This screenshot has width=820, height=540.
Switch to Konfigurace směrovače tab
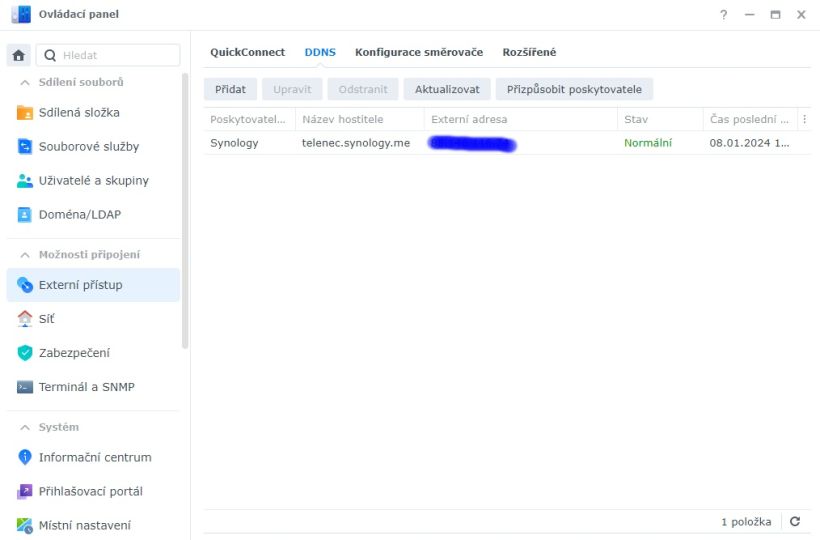418,52
